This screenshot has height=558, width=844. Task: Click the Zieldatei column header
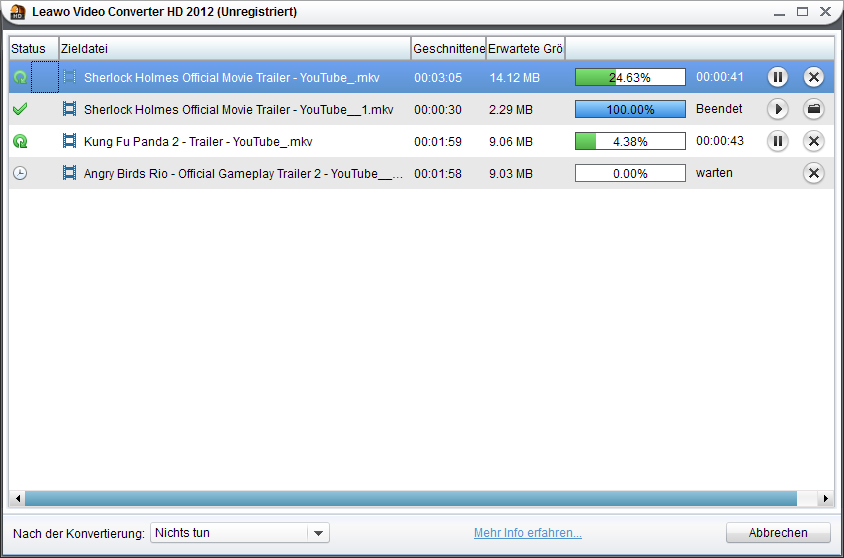click(x=235, y=48)
